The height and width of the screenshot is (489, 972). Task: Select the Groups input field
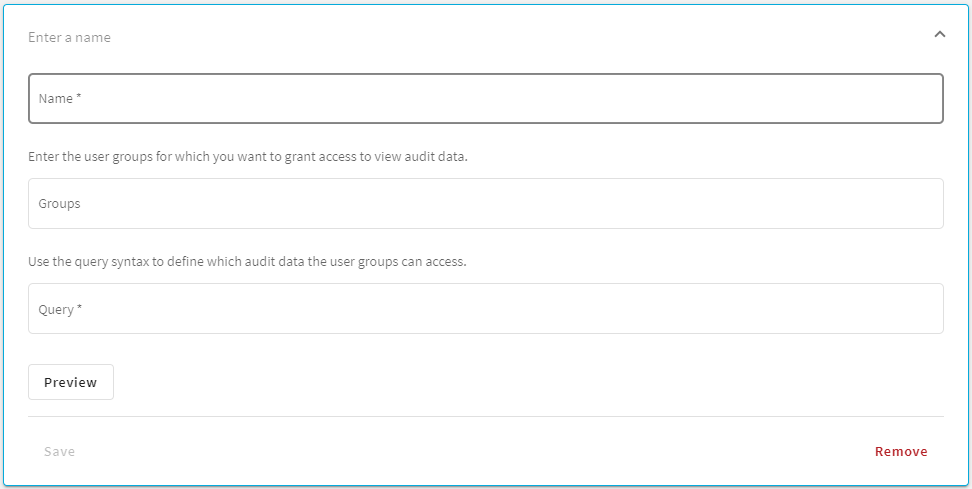pos(486,203)
